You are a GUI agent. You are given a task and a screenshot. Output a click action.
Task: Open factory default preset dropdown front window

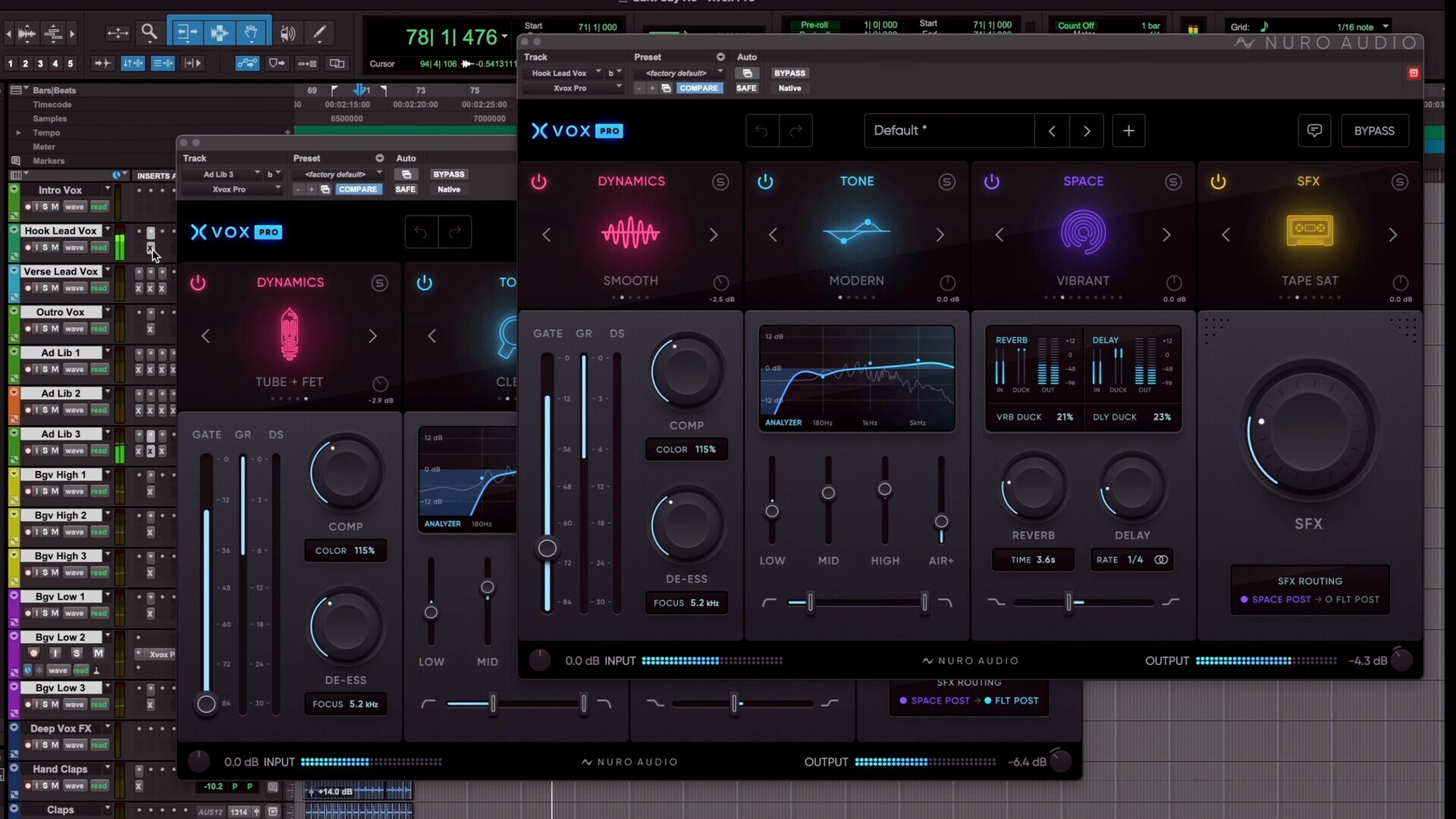(x=679, y=73)
